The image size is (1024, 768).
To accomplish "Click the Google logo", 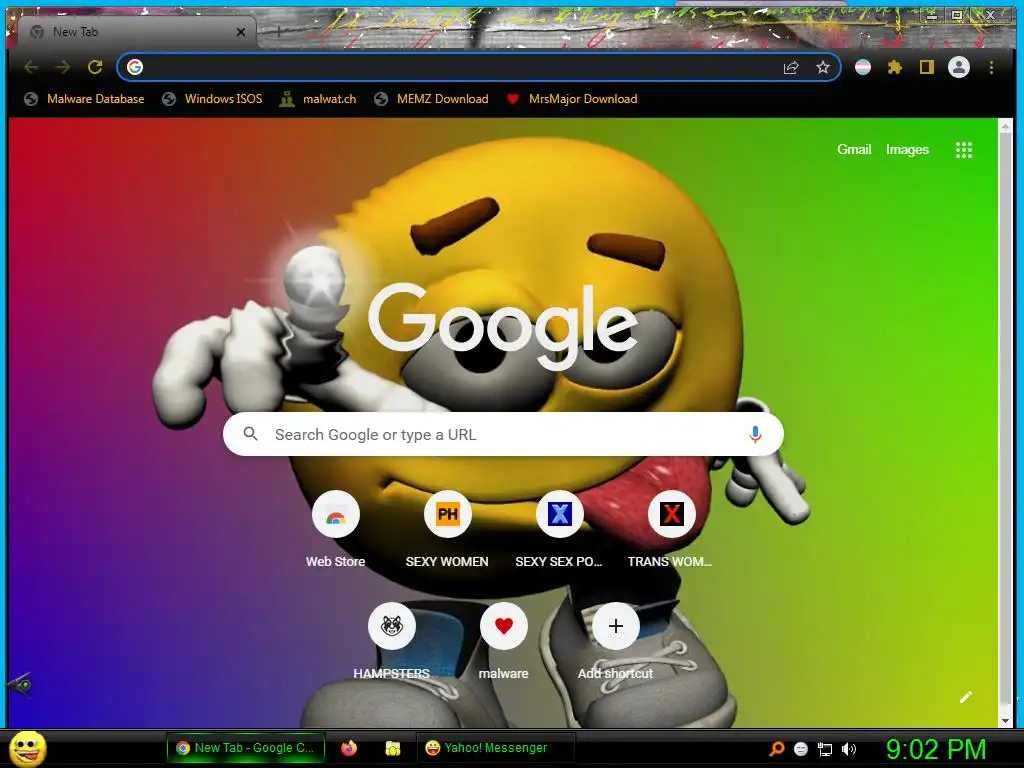I will coord(503,325).
